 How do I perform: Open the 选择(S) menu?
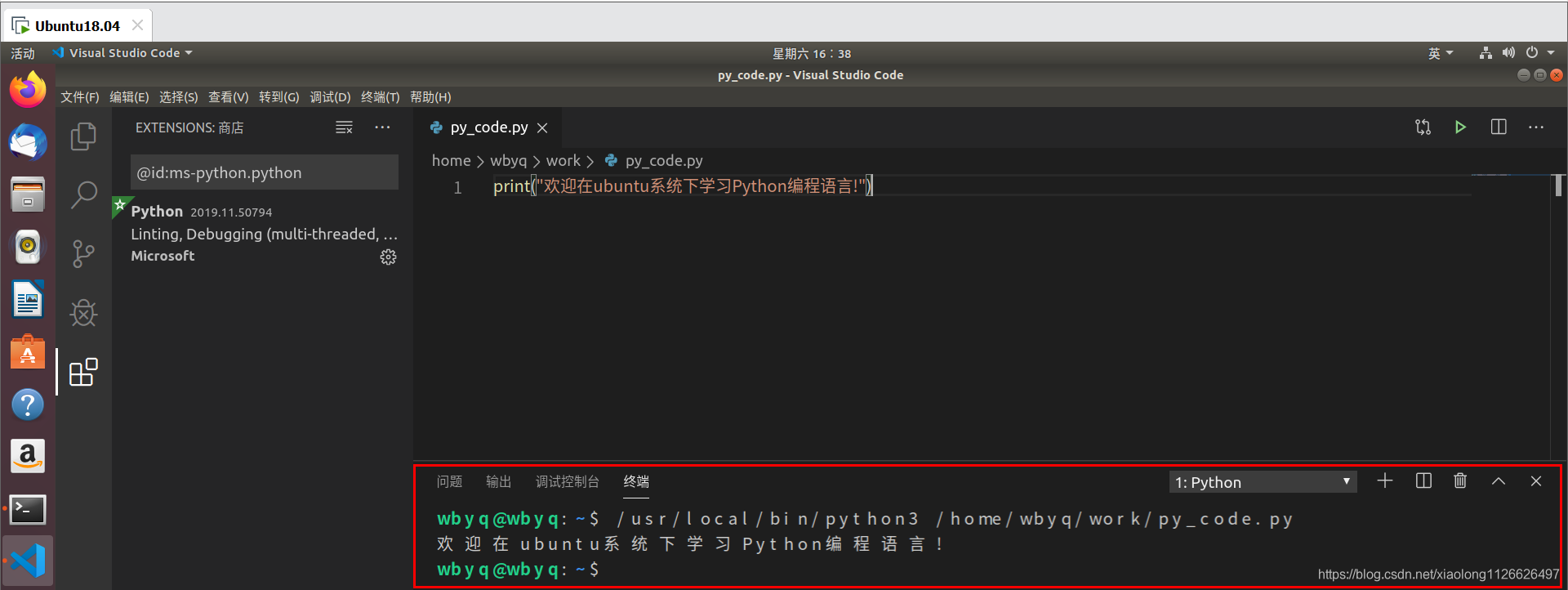click(178, 97)
